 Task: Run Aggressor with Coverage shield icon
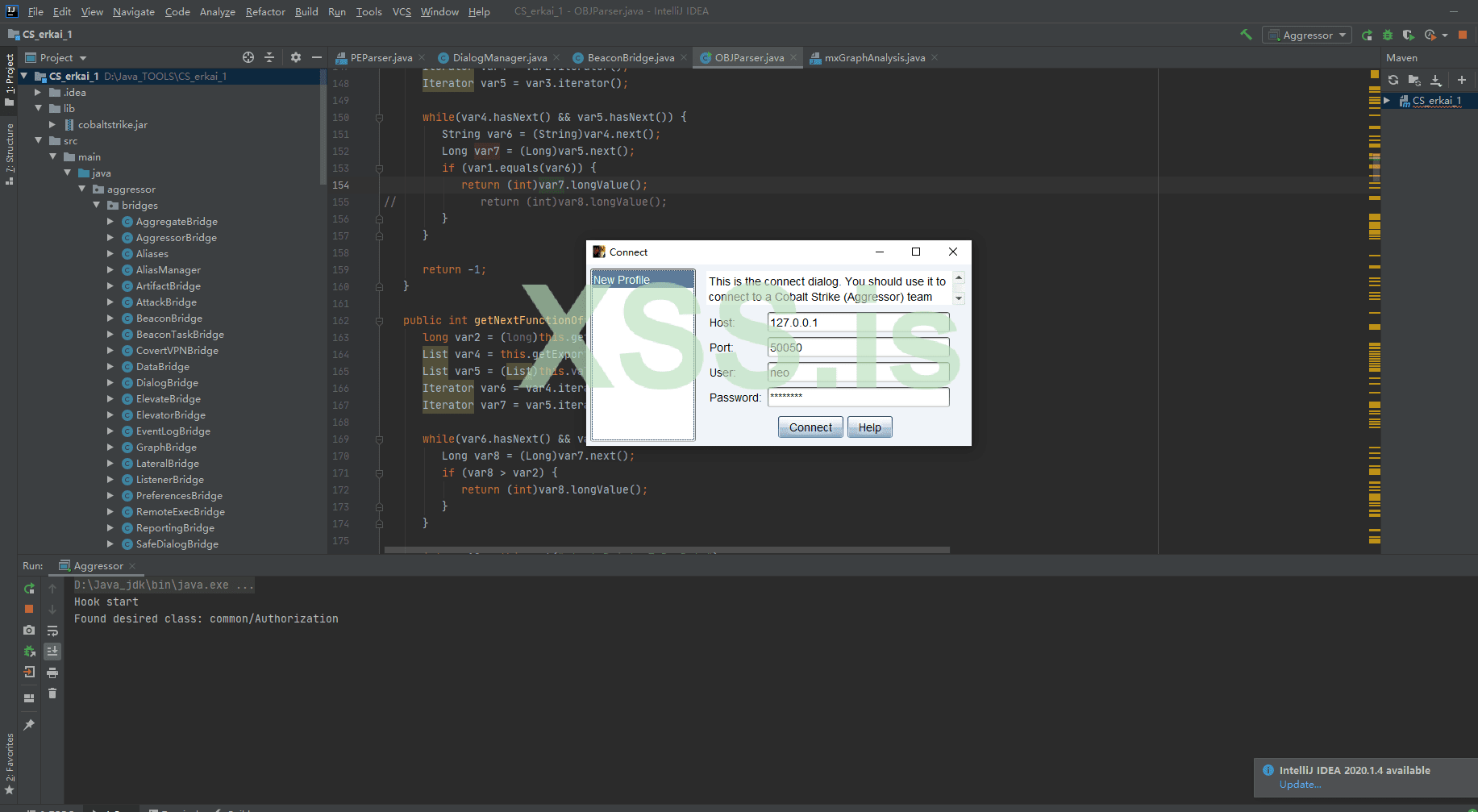click(x=1408, y=35)
